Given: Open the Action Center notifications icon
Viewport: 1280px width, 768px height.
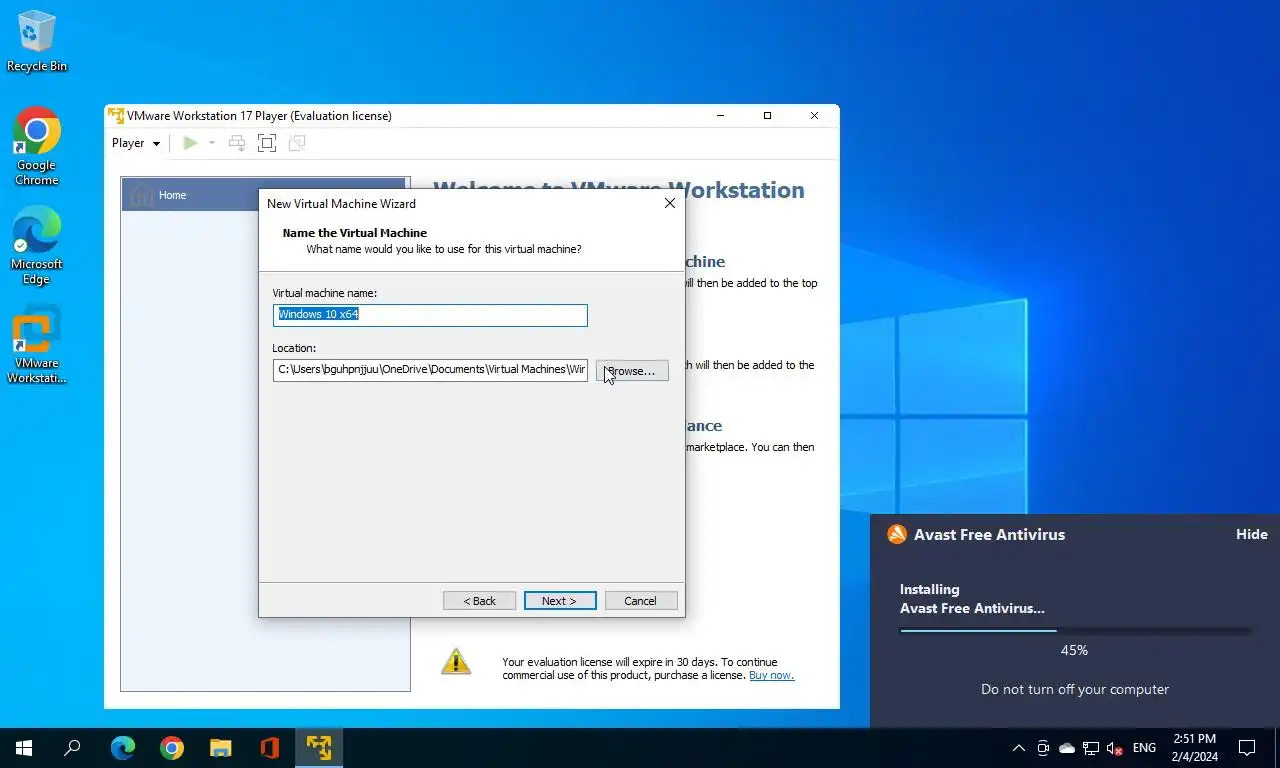Looking at the screenshot, I should (x=1247, y=748).
